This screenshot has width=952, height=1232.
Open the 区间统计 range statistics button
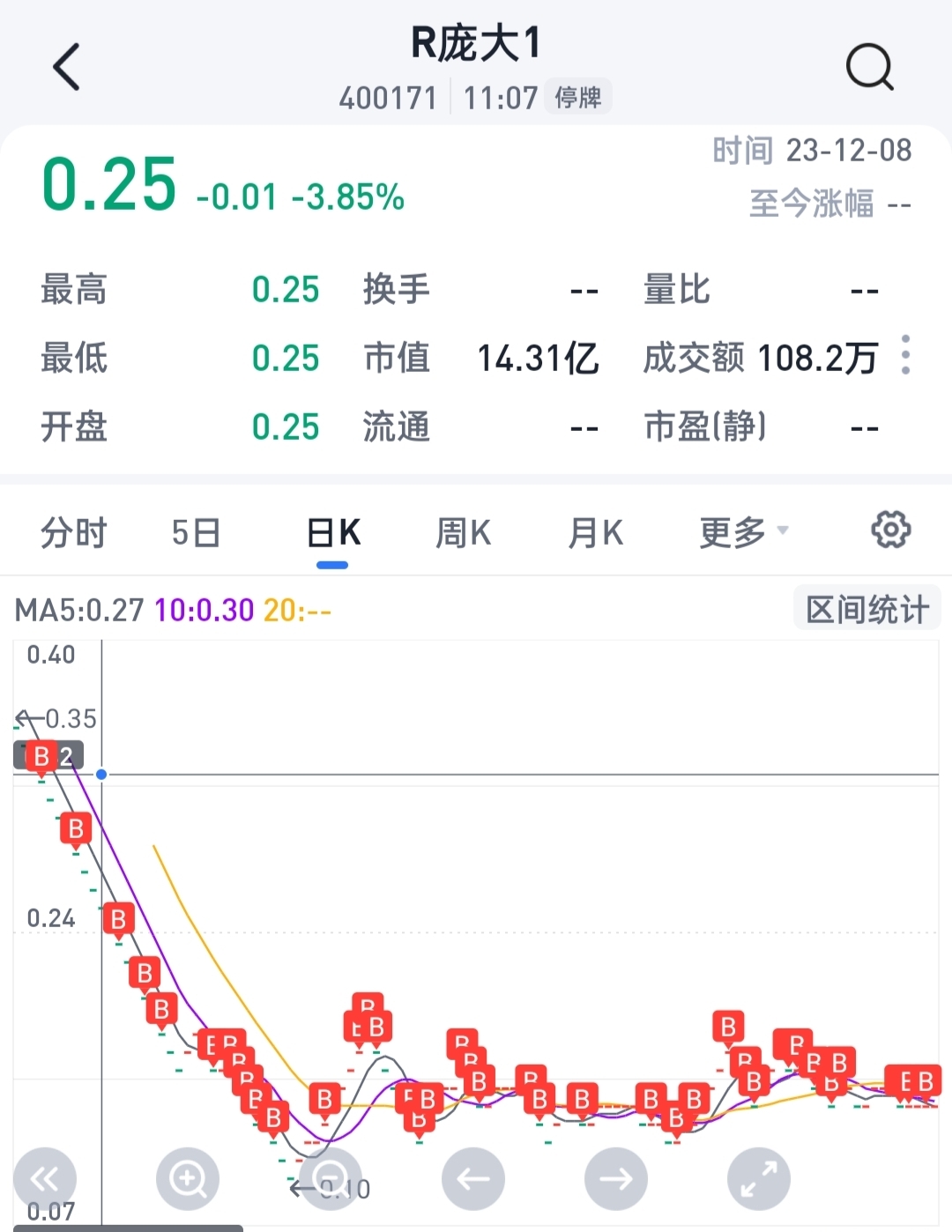867,609
